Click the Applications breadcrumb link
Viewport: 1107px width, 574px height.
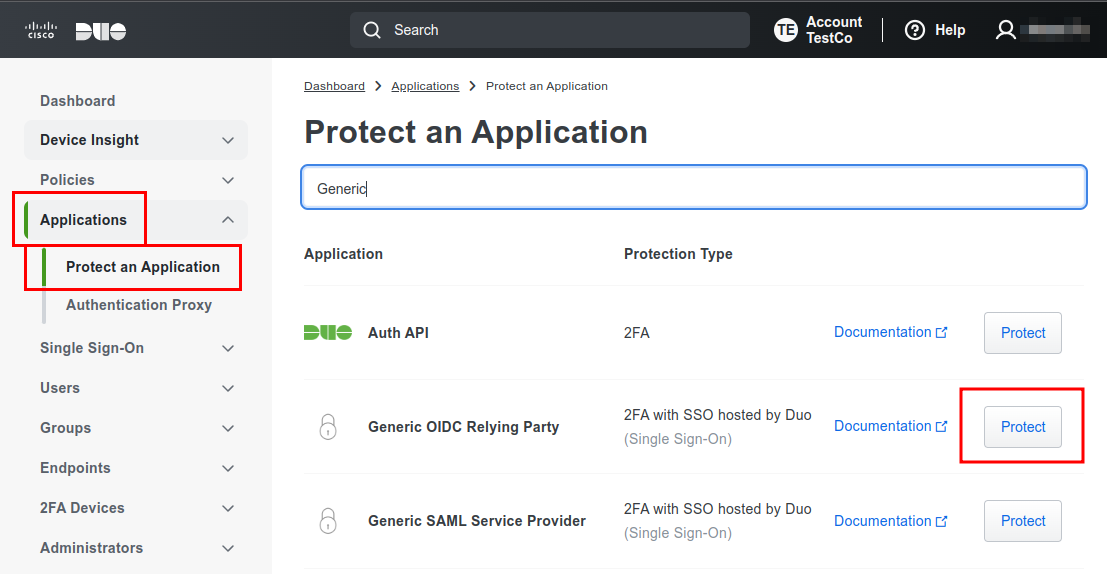click(425, 86)
